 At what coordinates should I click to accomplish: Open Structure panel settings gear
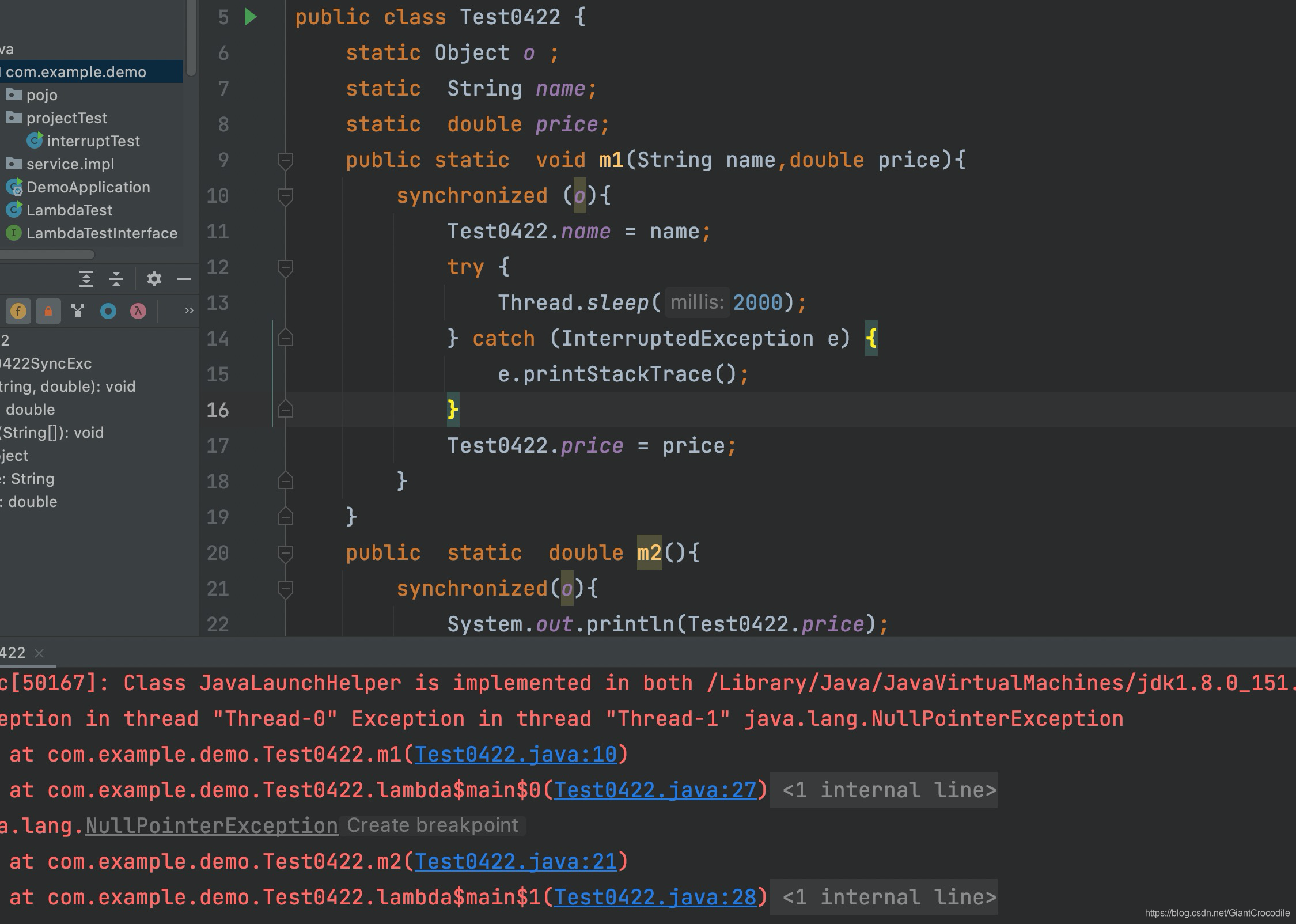[x=154, y=279]
